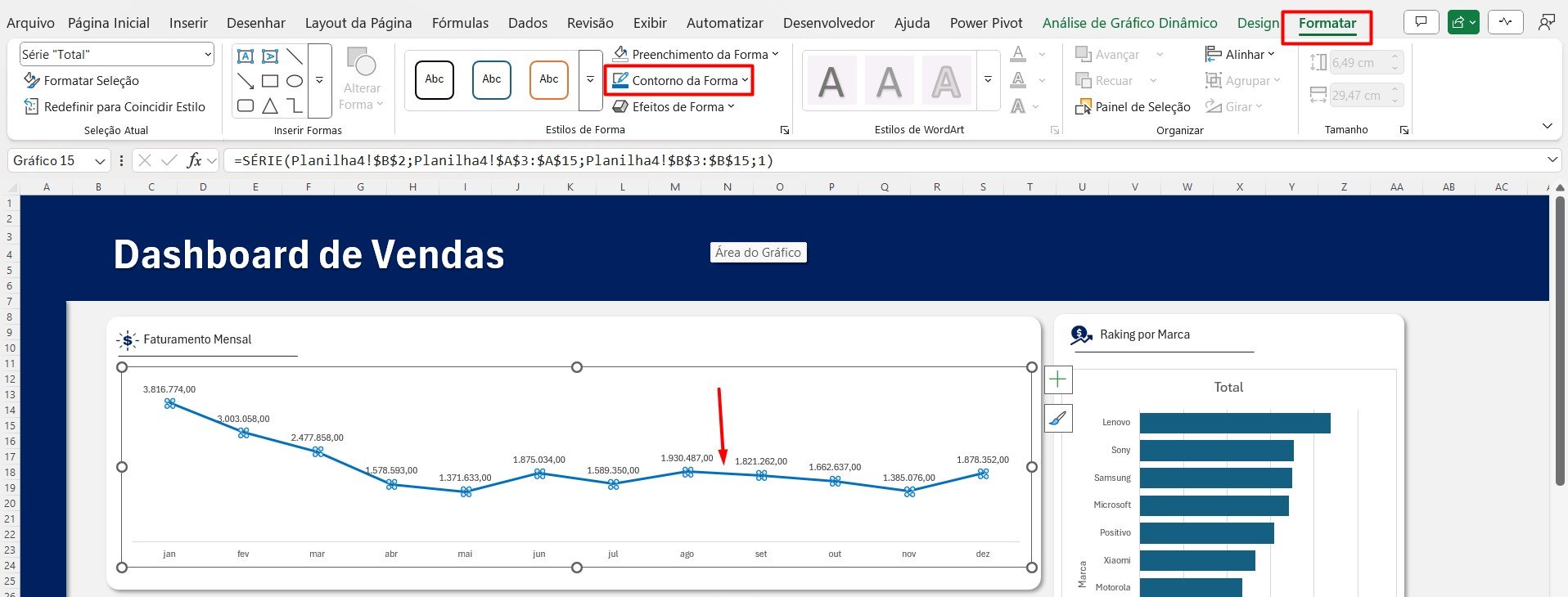The width and height of the screenshot is (1568, 597).
Task: Apply the orange outline Abc style
Action: point(549,80)
